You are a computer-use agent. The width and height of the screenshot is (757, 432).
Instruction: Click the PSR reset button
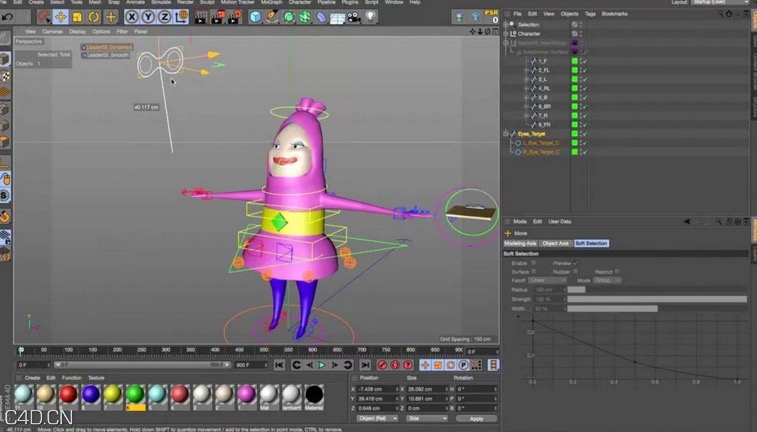[x=491, y=16]
